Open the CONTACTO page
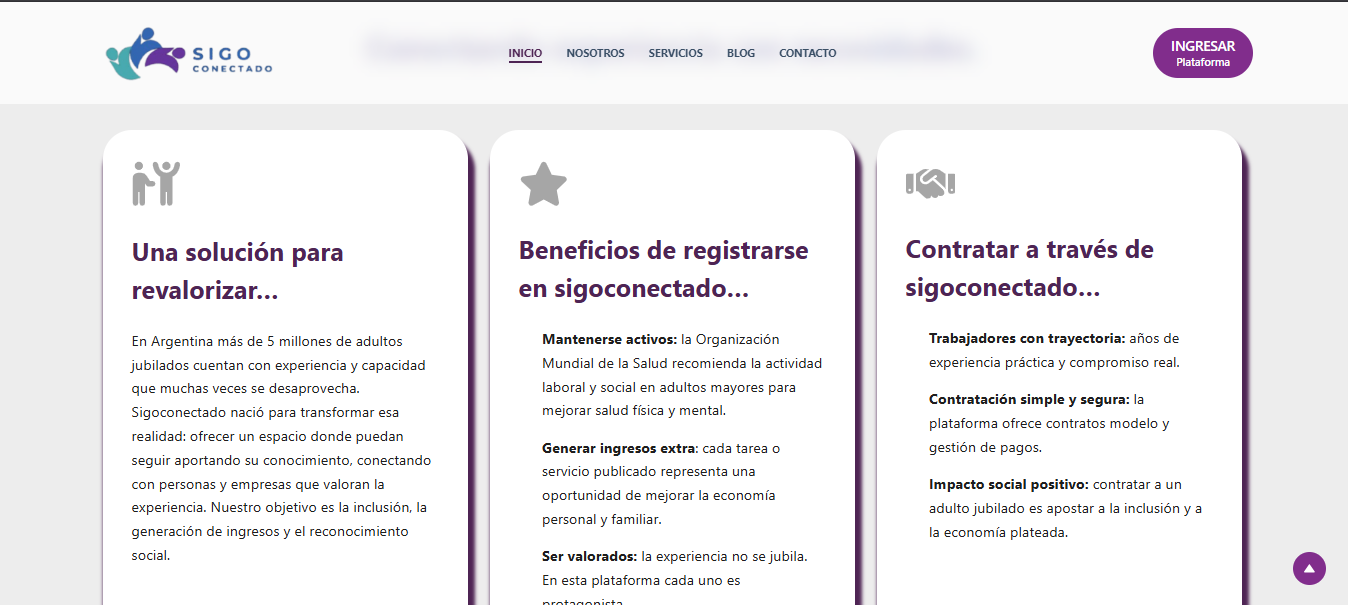 tap(808, 53)
